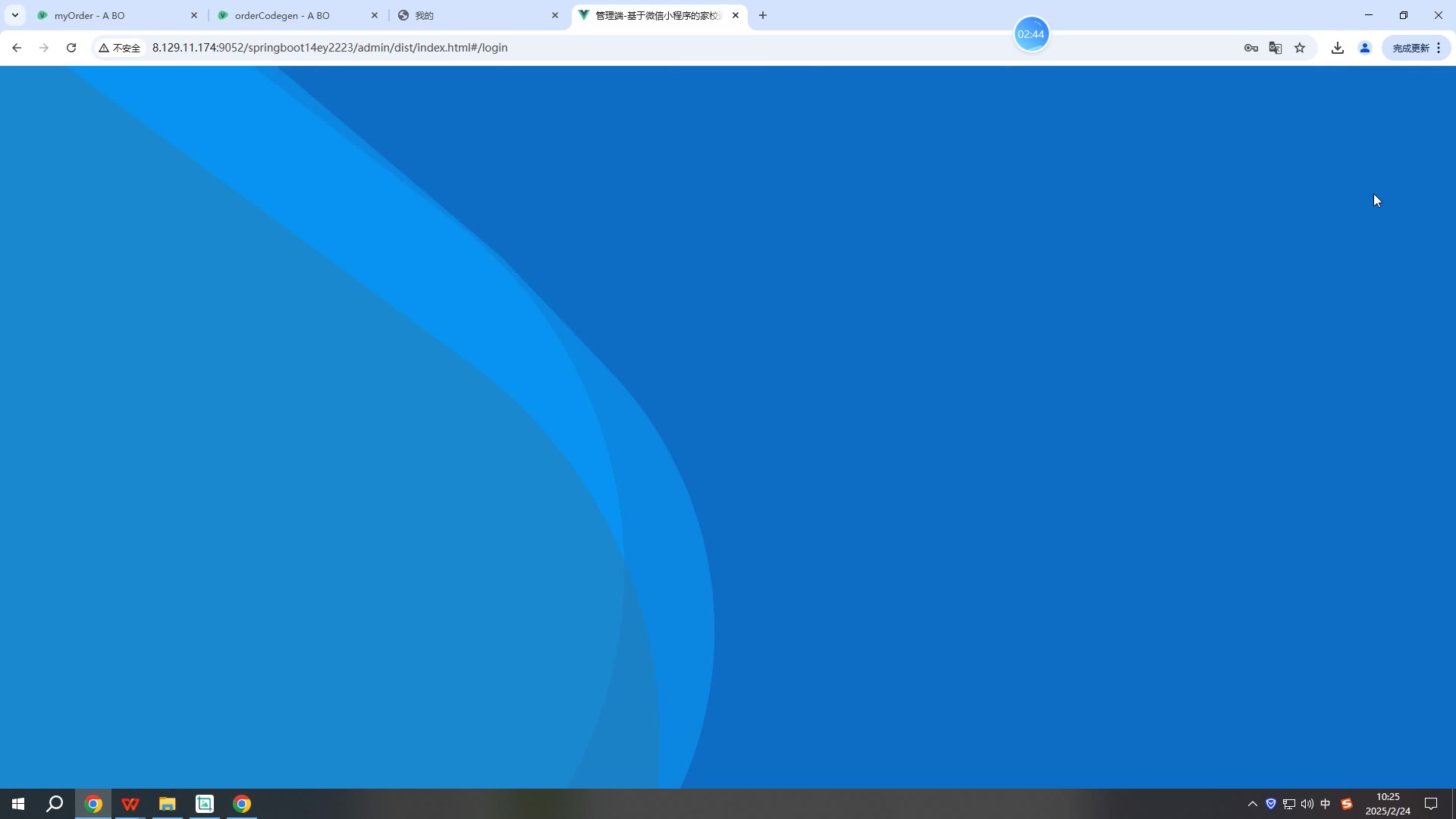The image size is (1456, 819).
Task: Click the browser reload page icon
Action: [71, 48]
